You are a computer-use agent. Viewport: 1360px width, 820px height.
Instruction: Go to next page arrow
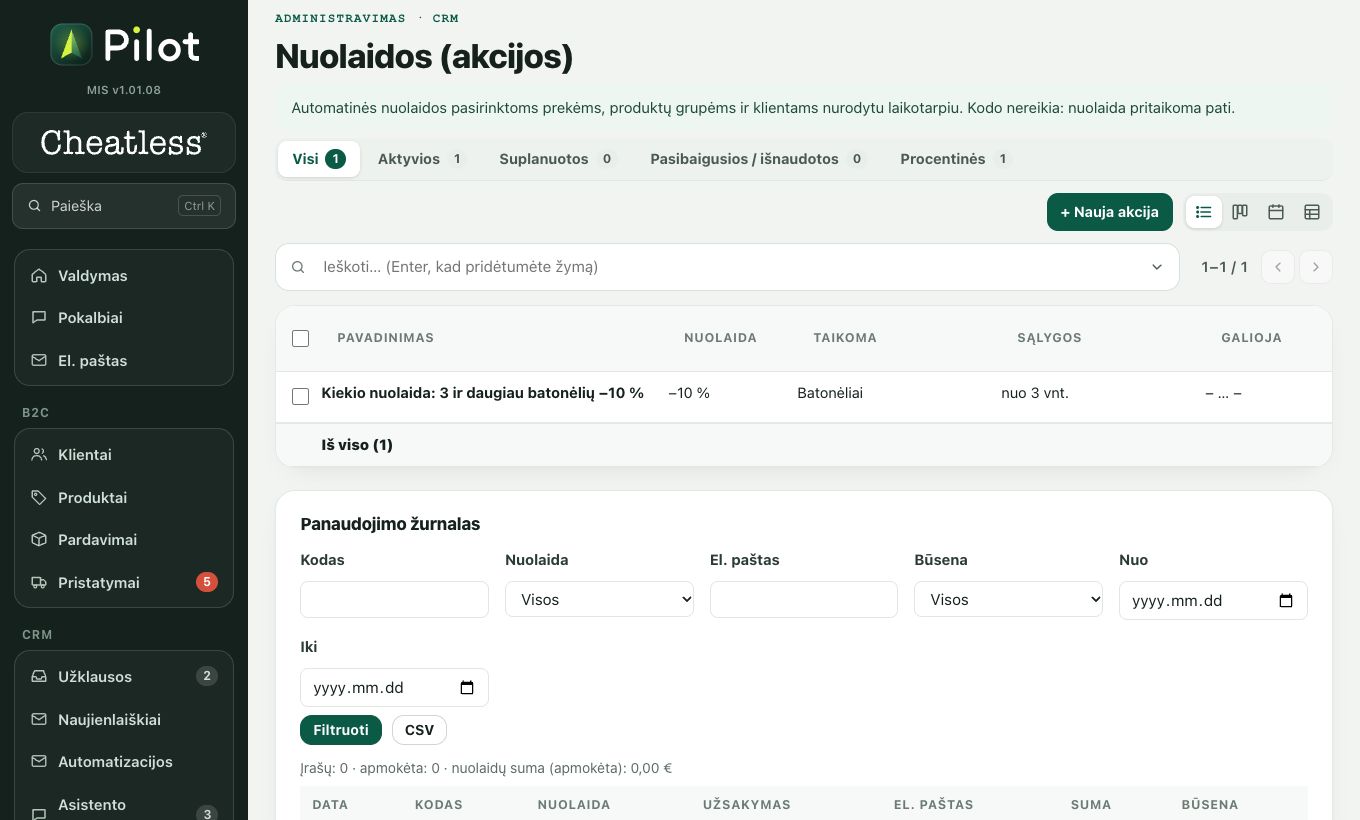pos(1316,267)
